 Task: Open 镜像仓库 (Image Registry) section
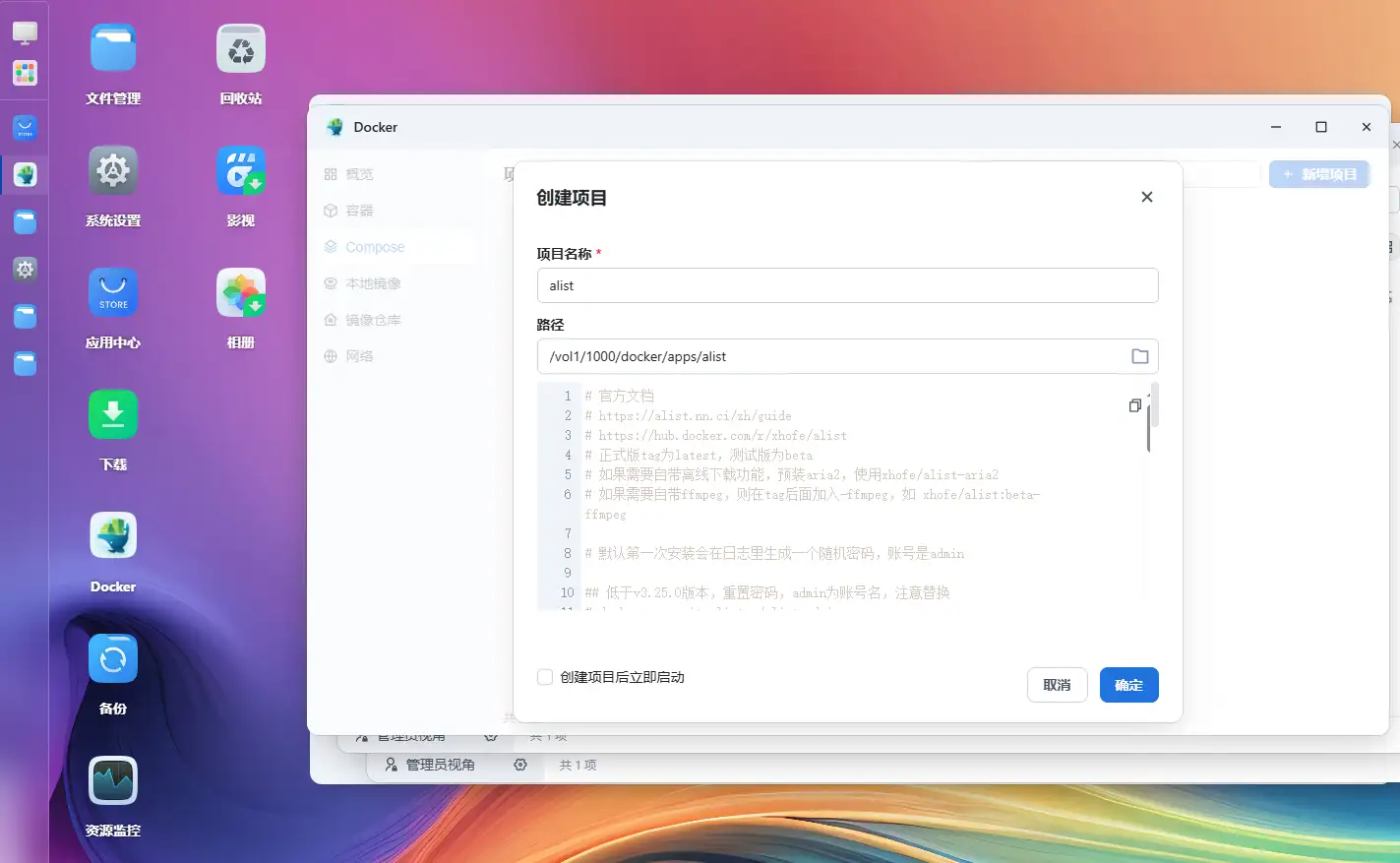tap(370, 319)
